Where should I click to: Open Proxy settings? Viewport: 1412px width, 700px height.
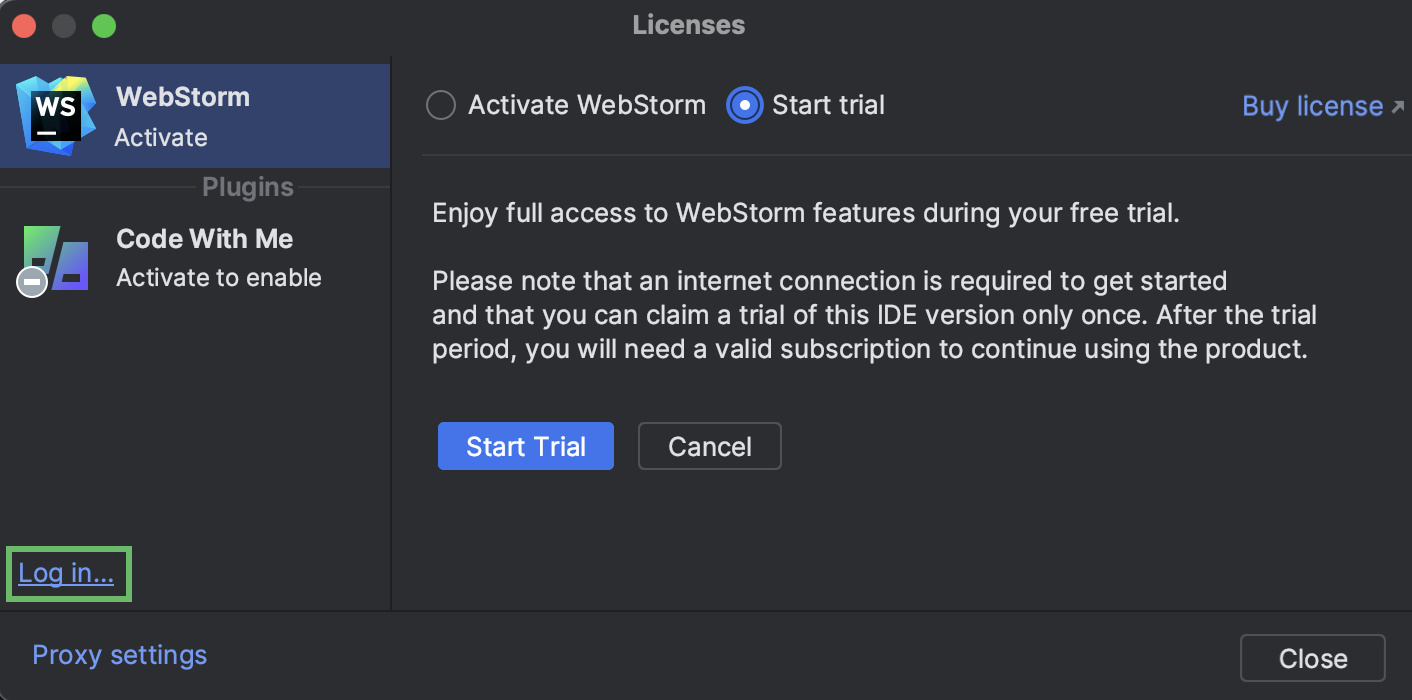tap(119, 655)
